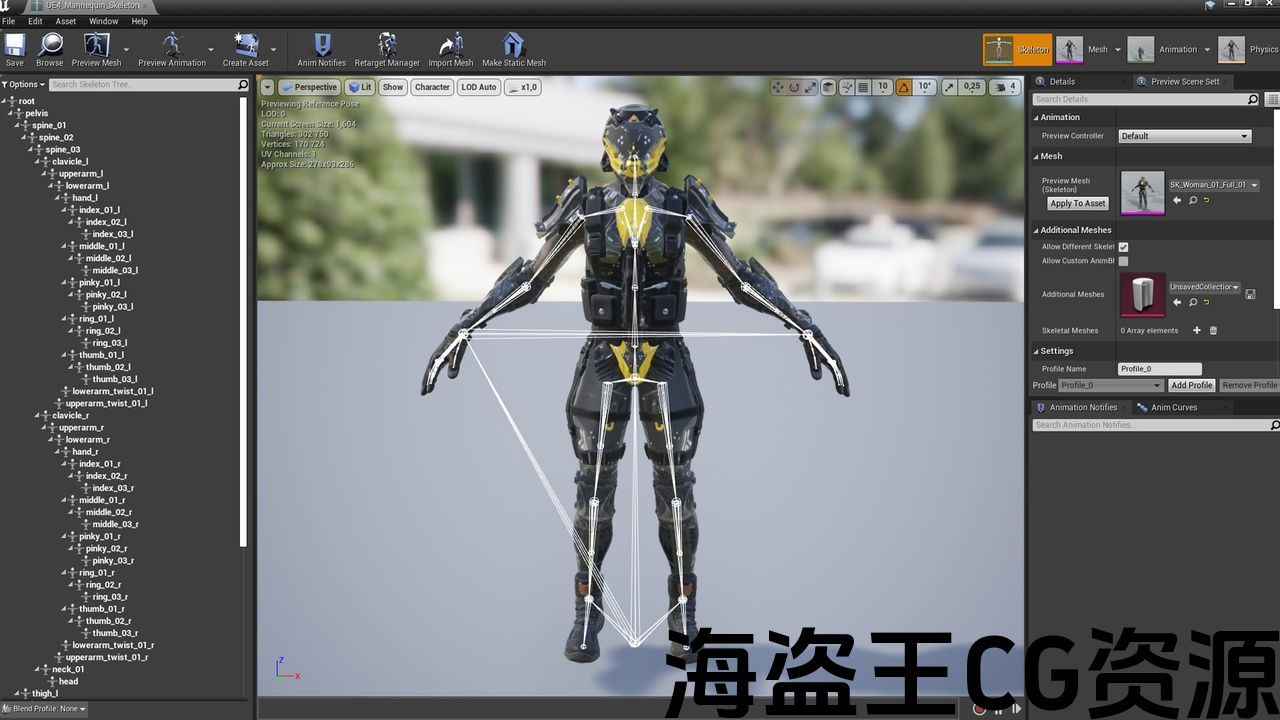Click the Add Profile button
The image size is (1280, 720).
pos(1191,385)
